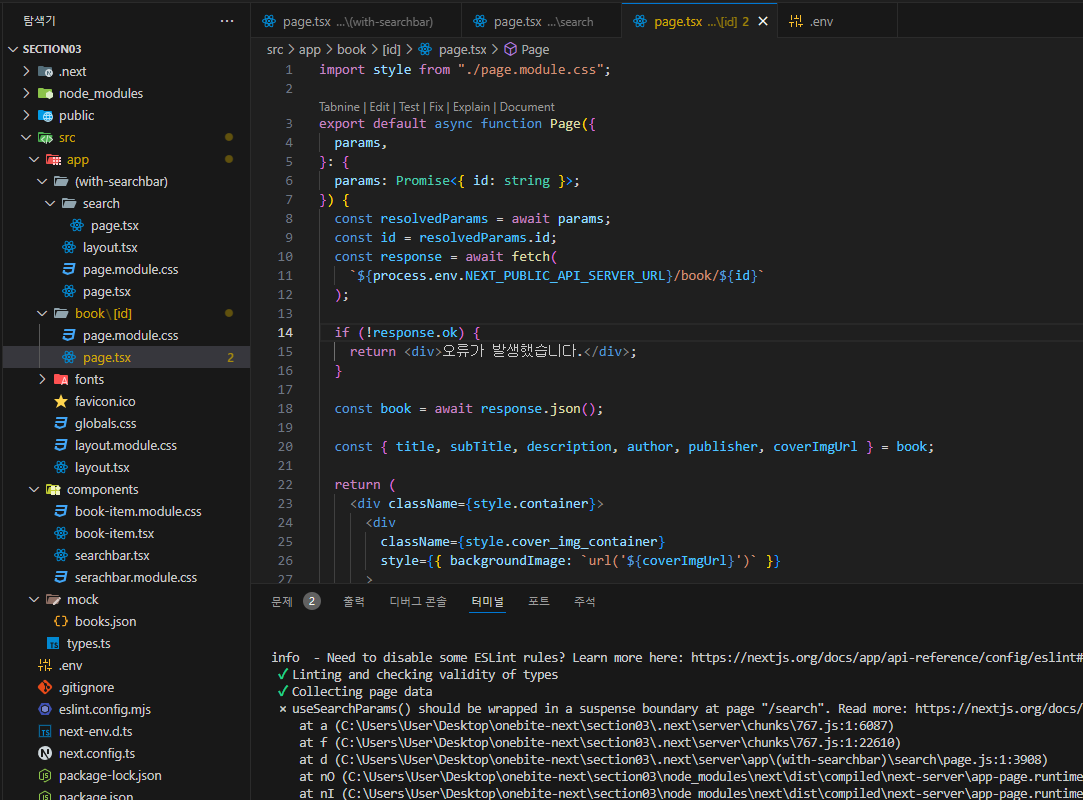The height and width of the screenshot is (800, 1083).
Task: Open page.module.css under the book\[id] folder
Action: point(131,336)
